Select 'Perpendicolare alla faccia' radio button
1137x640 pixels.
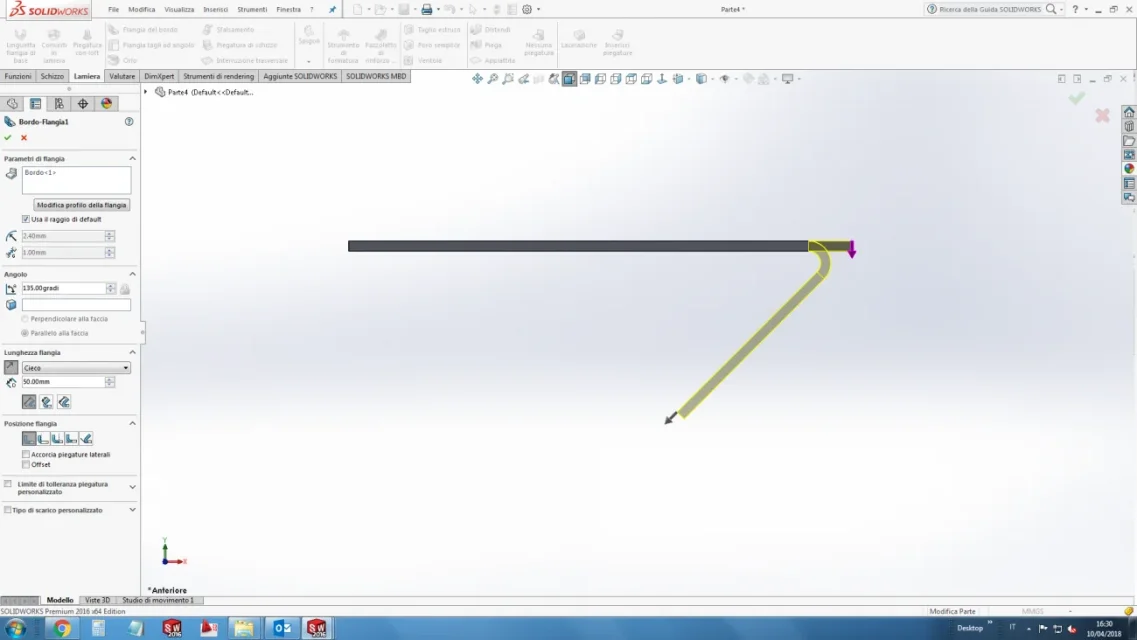point(25,319)
